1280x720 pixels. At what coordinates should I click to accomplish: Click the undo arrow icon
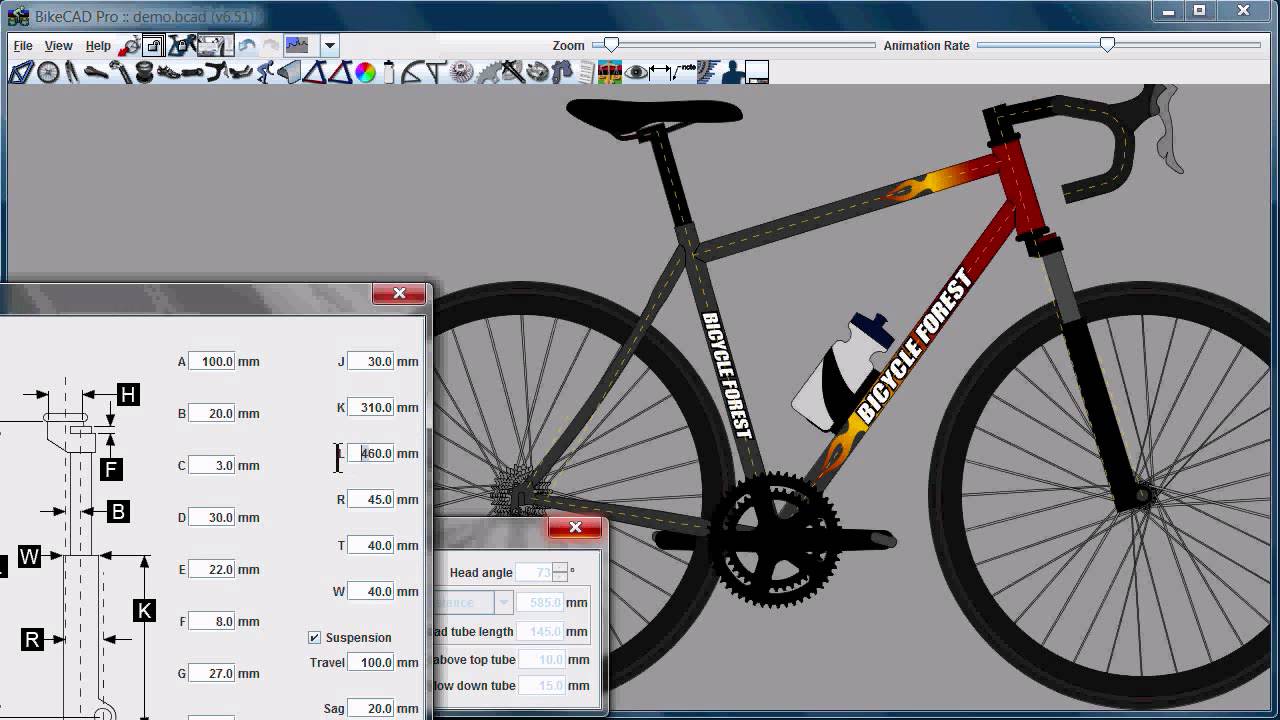coord(246,46)
